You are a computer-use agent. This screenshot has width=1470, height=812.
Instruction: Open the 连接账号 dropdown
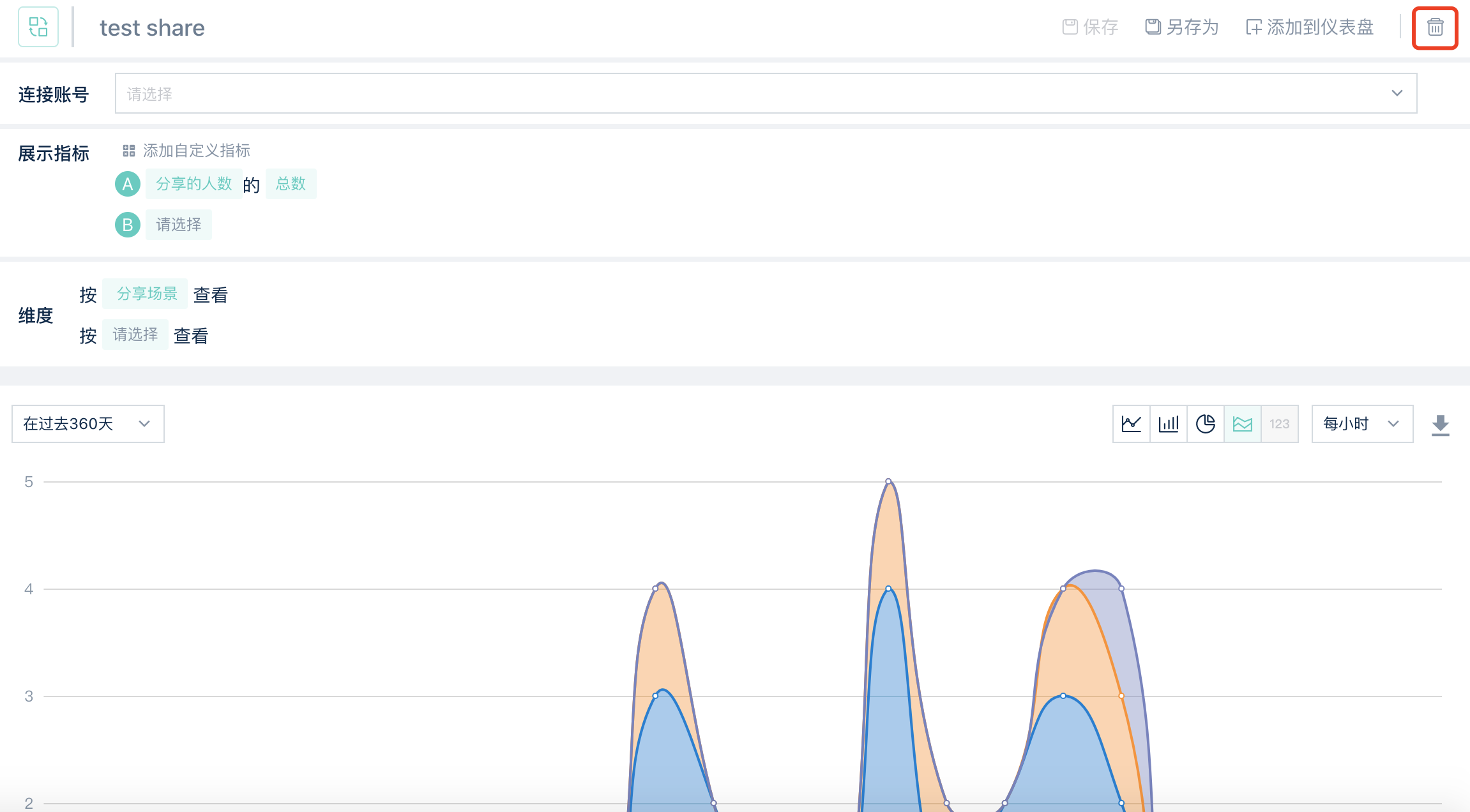(x=766, y=93)
